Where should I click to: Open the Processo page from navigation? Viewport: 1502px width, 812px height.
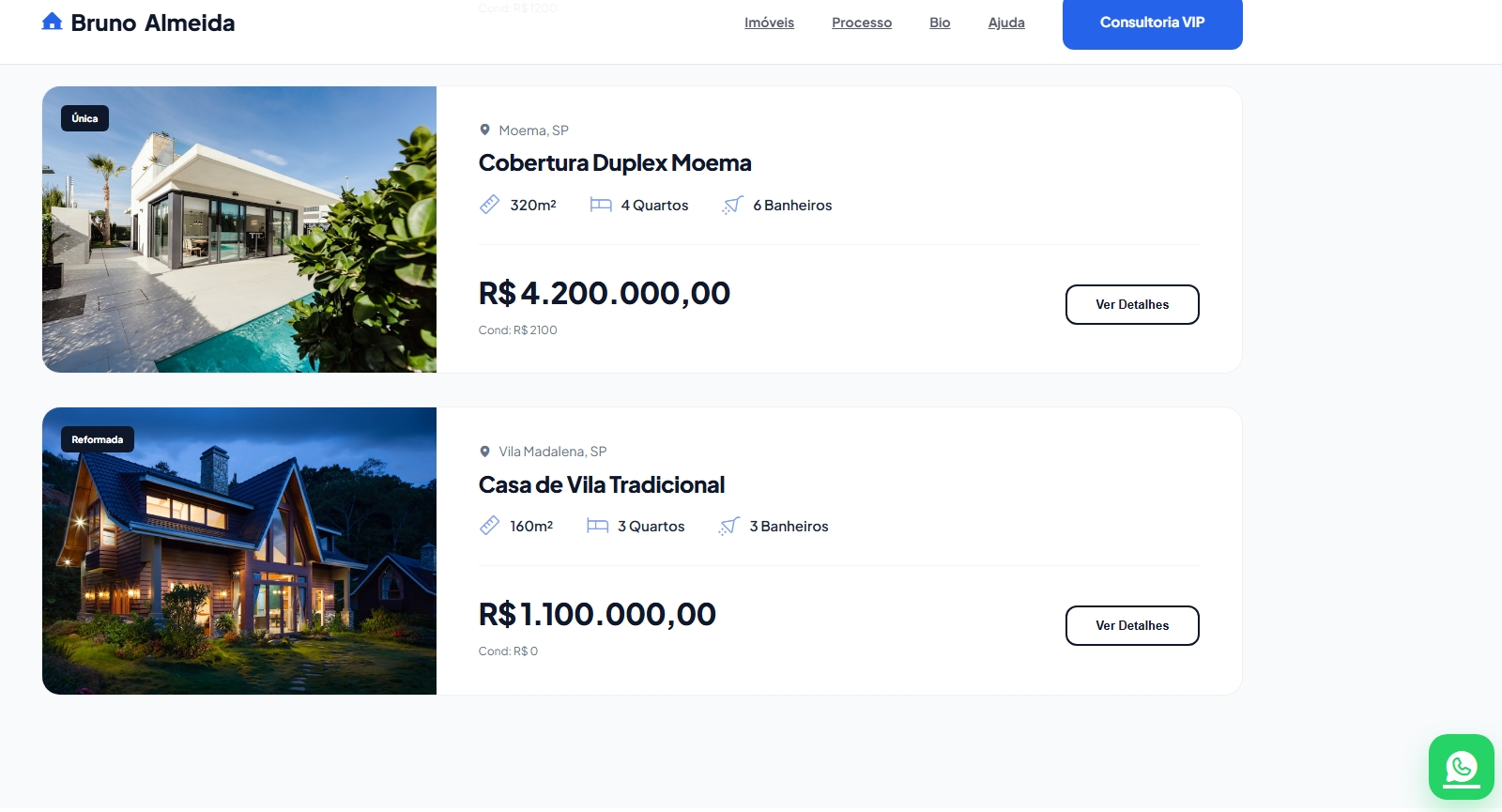coord(862,23)
